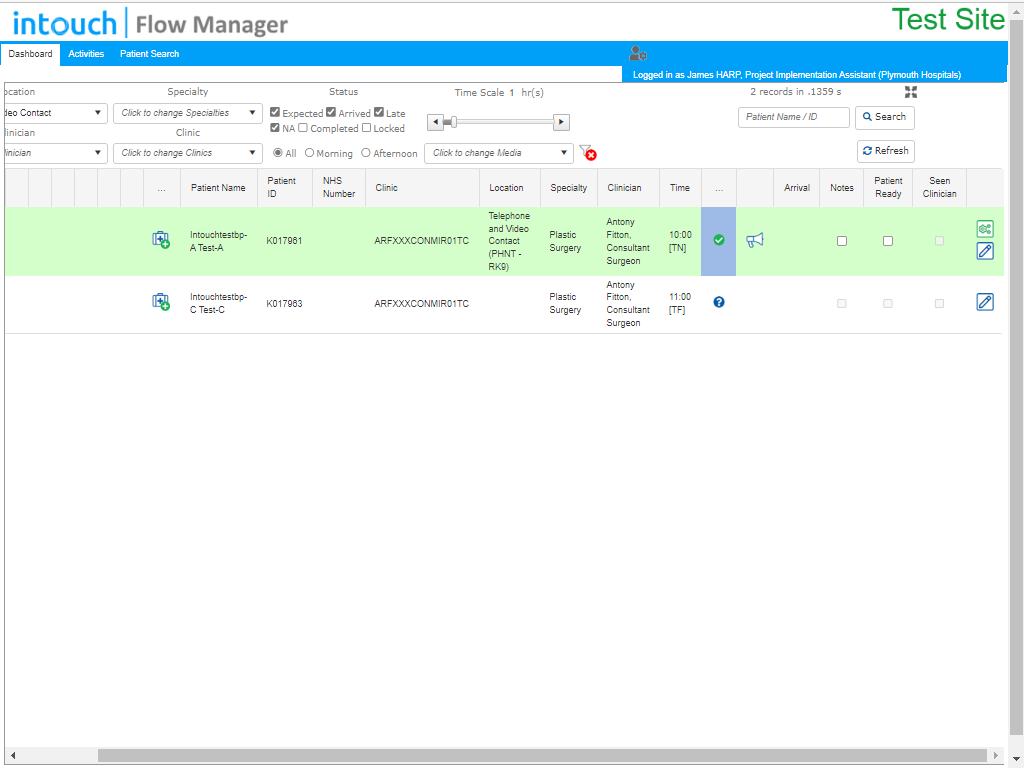Edit Test-C row with pencil icon

pyautogui.click(x=985, y=302)
